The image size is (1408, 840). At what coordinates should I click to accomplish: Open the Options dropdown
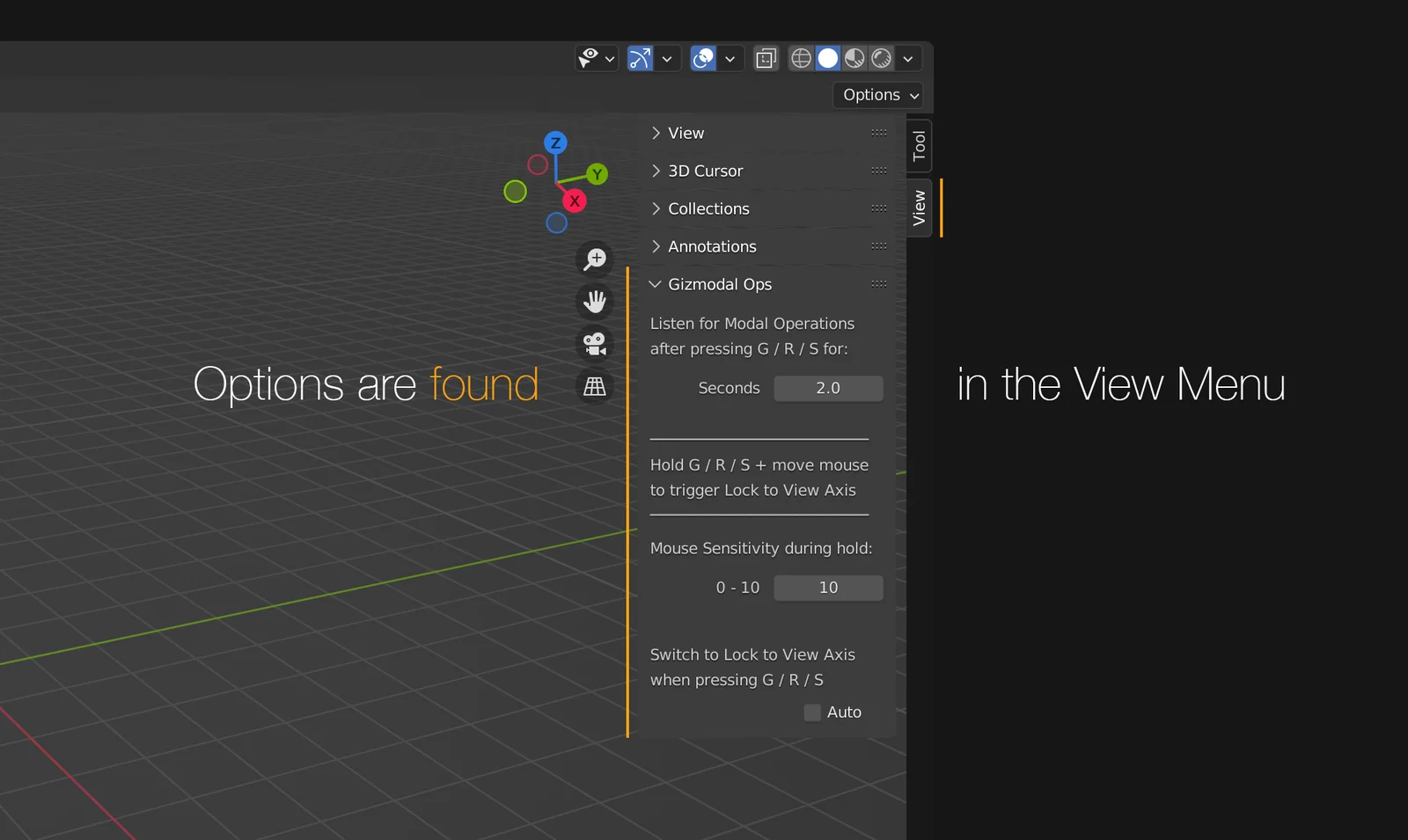coord(876,95)
